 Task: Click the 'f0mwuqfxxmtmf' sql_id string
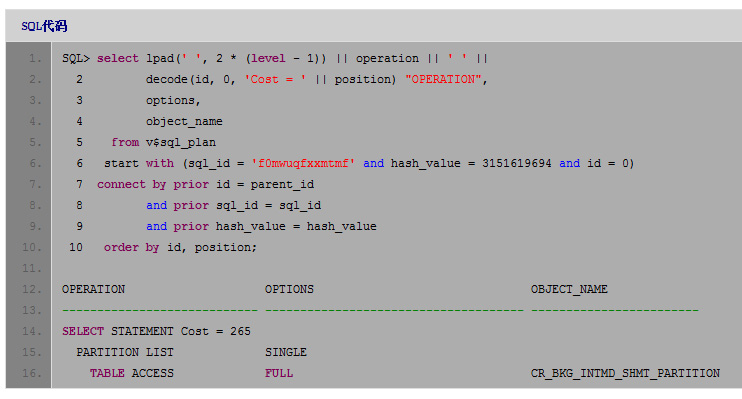[x=303, y=163]
